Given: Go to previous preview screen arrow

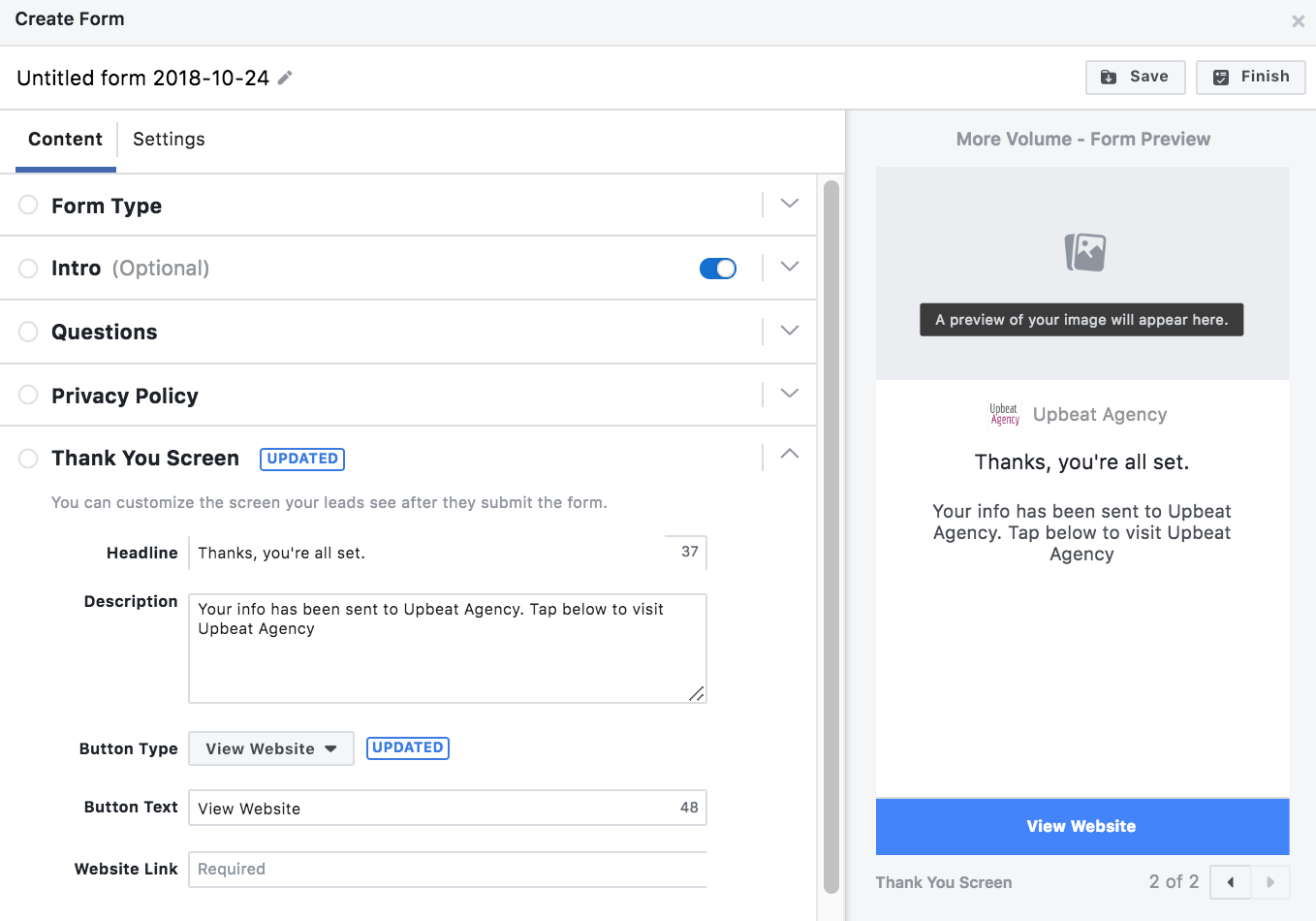Looking at the screenshot, I should [1231, 882].
